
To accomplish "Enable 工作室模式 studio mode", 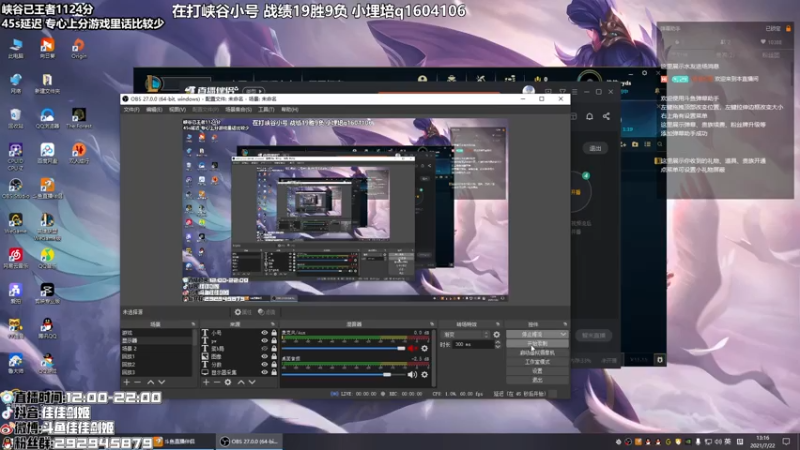I will (x=537, y=362).
